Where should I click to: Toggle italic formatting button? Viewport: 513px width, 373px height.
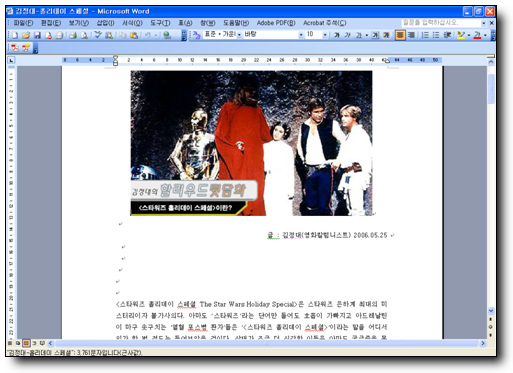click(347, 35)
